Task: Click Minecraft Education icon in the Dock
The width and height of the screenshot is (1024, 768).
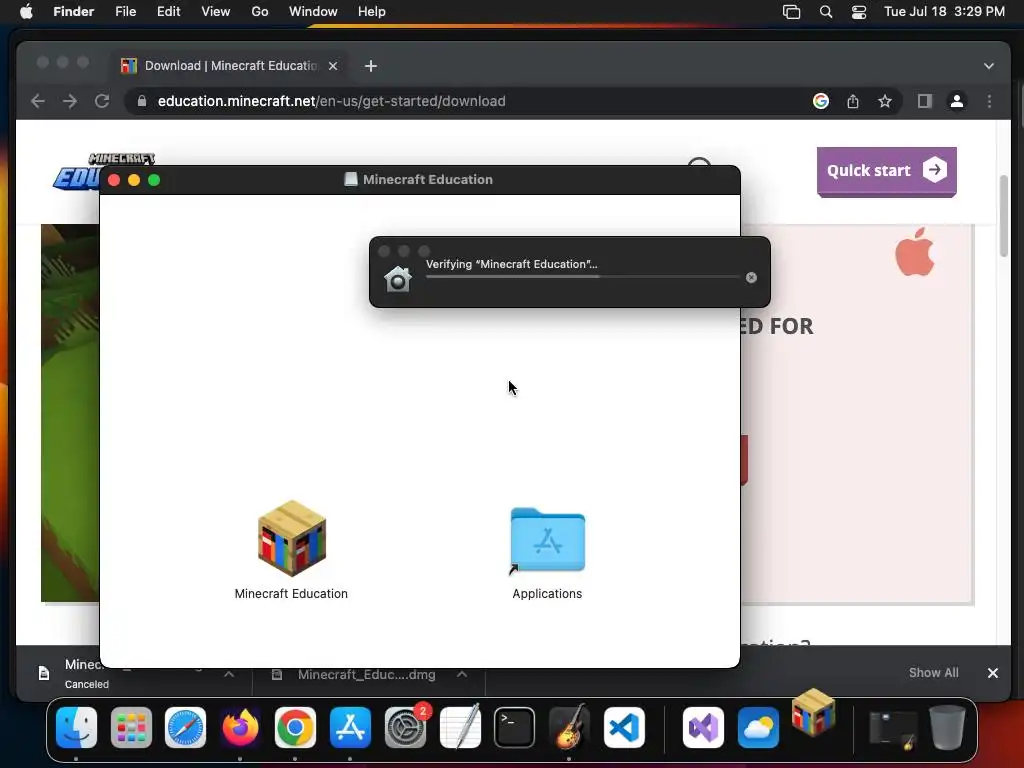Action: pyautogui.click(x=813, y=712)
